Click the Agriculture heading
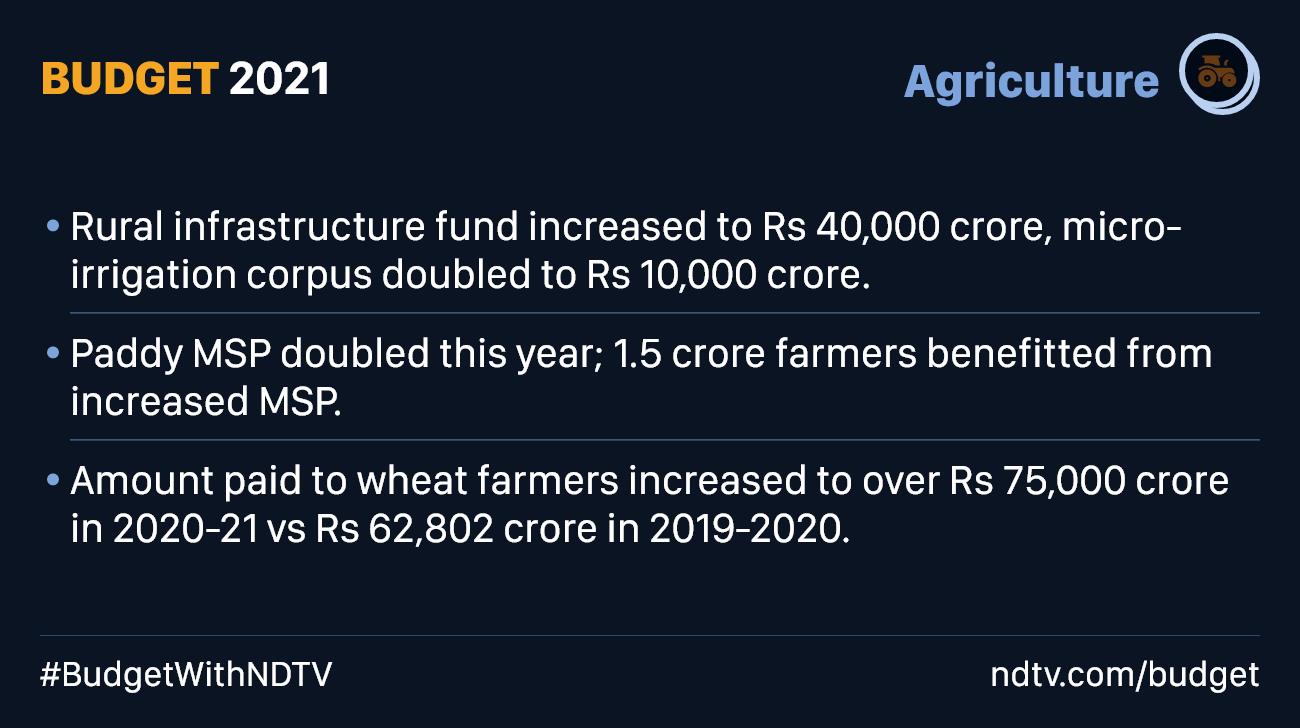Screen dimensions: 1300x728 pyautogui.click(x=1031, y=81)
